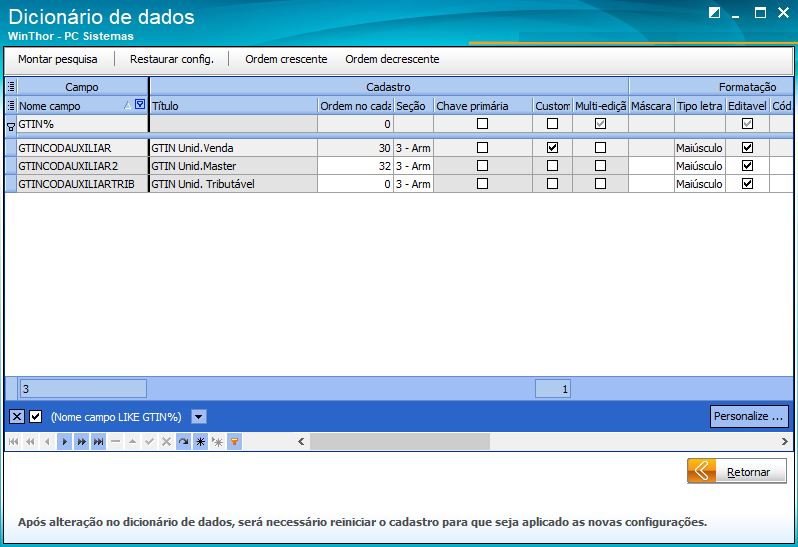798x547 pixels.
Task: Click the Retornar button label
Action: click(x=748, y=472)
